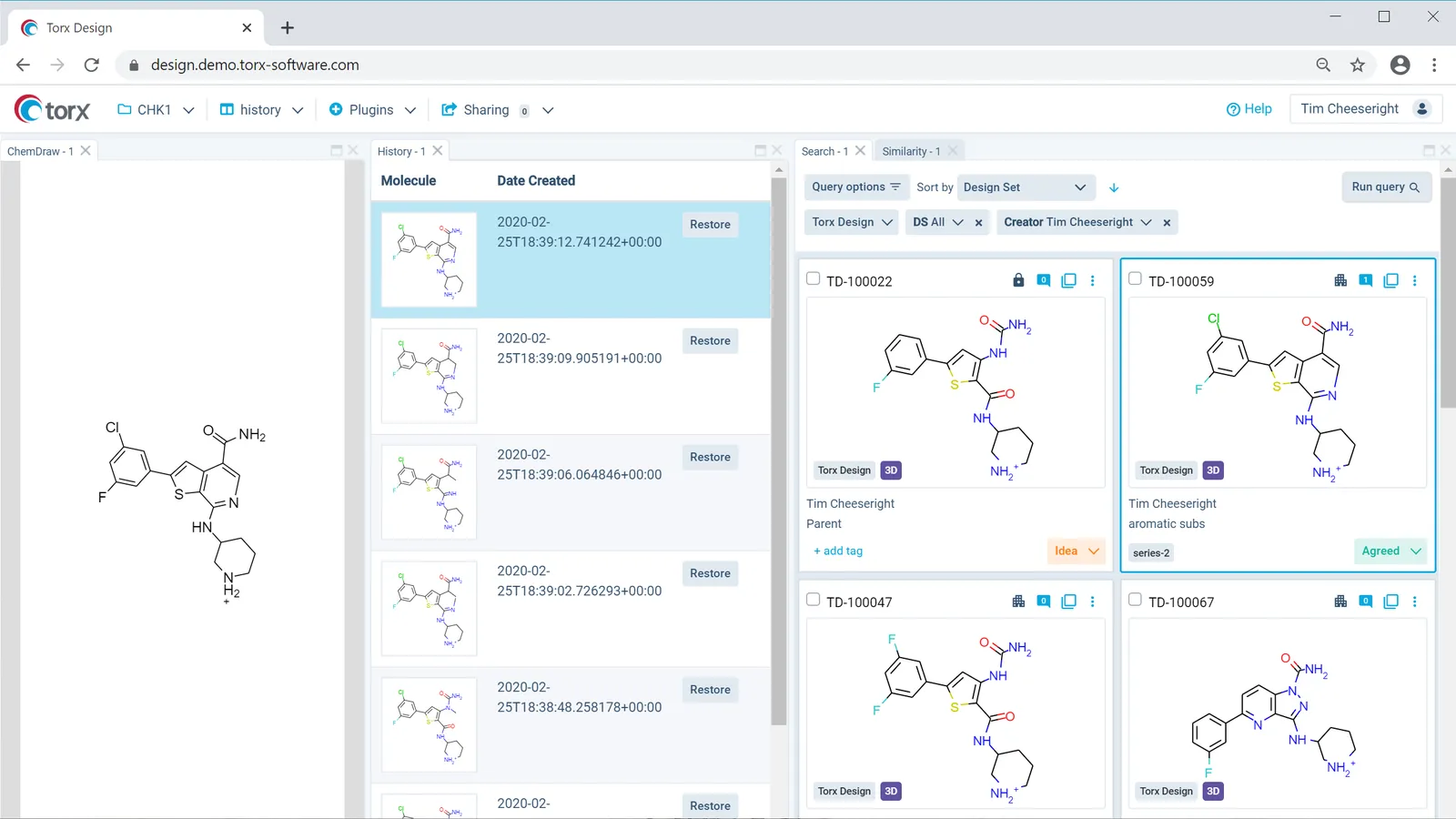
Task: Open comments bubble on TD-100059 card
Action: coord(1366,280)
